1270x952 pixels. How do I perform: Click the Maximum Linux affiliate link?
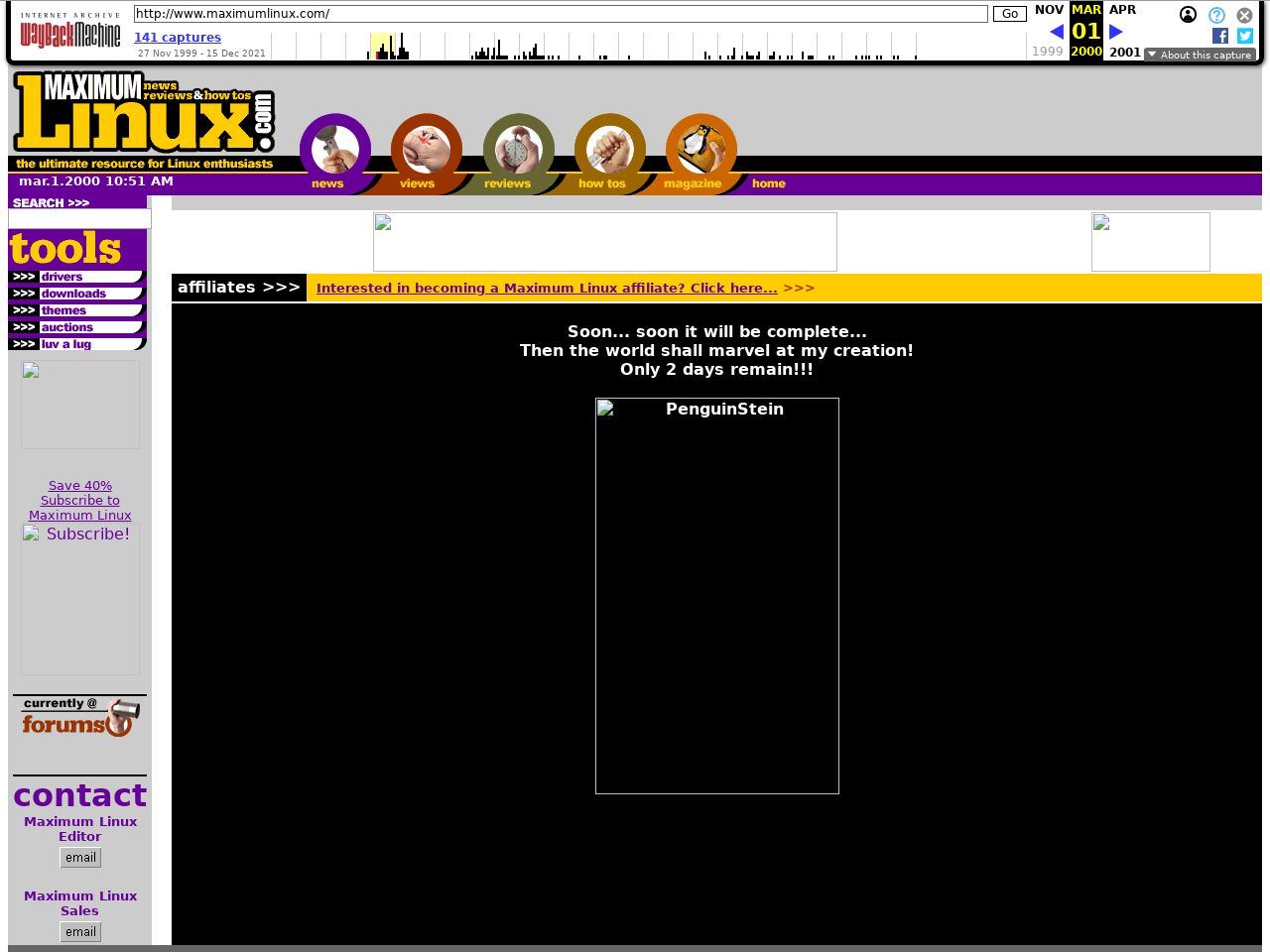[x=547, y=289]
